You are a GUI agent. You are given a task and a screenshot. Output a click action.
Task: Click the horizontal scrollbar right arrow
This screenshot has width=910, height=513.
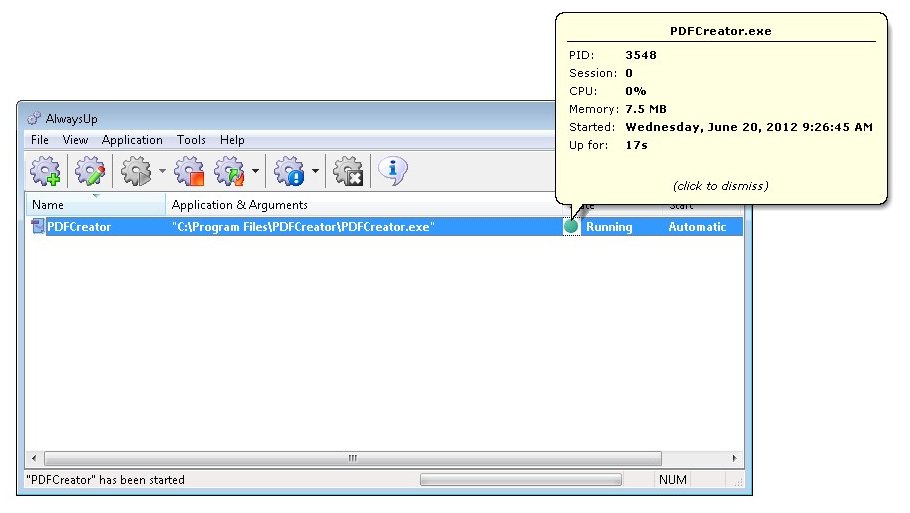pyautogui.click(x=735, y=458)
